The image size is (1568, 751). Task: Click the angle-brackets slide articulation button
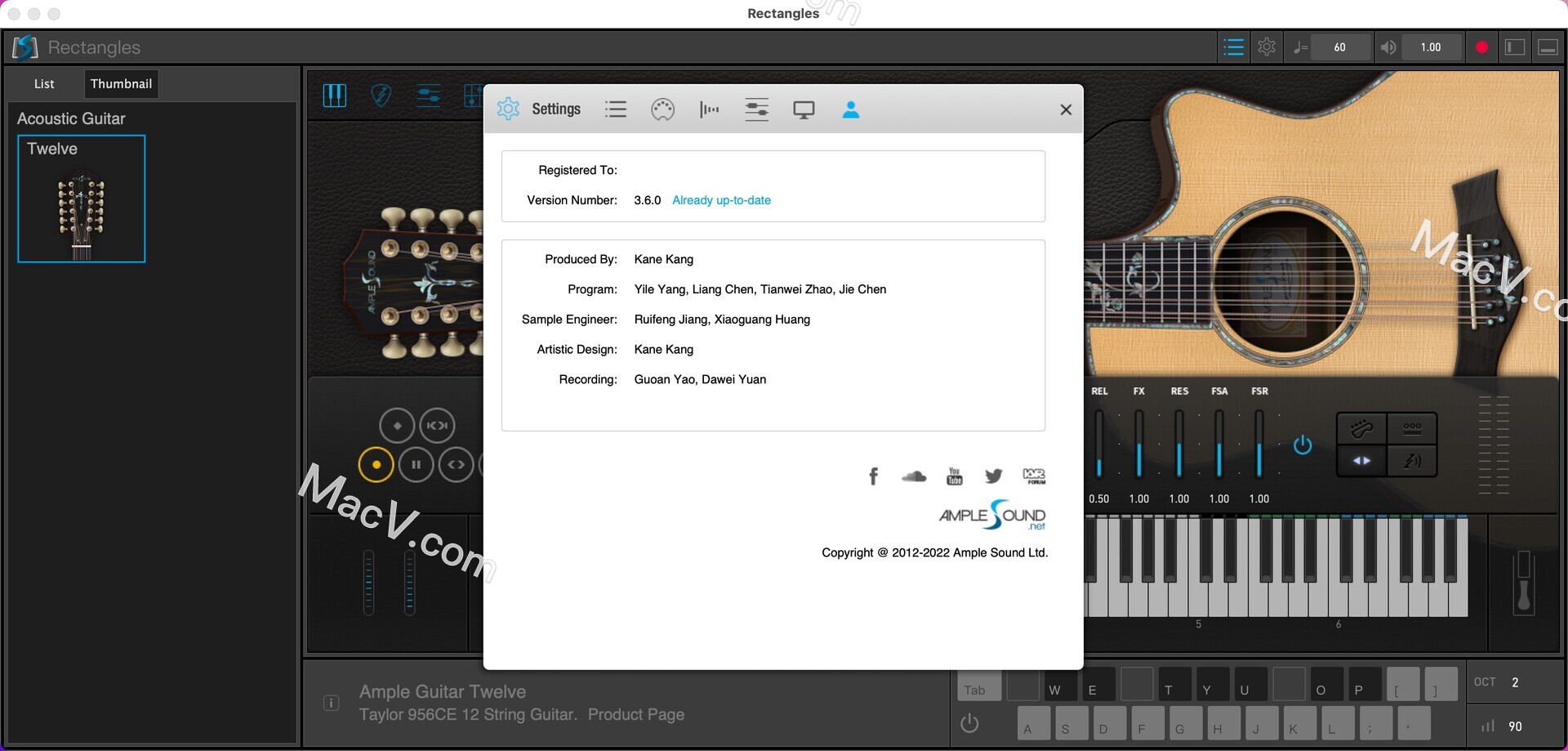pyautogui.click(x=457, y=464)
